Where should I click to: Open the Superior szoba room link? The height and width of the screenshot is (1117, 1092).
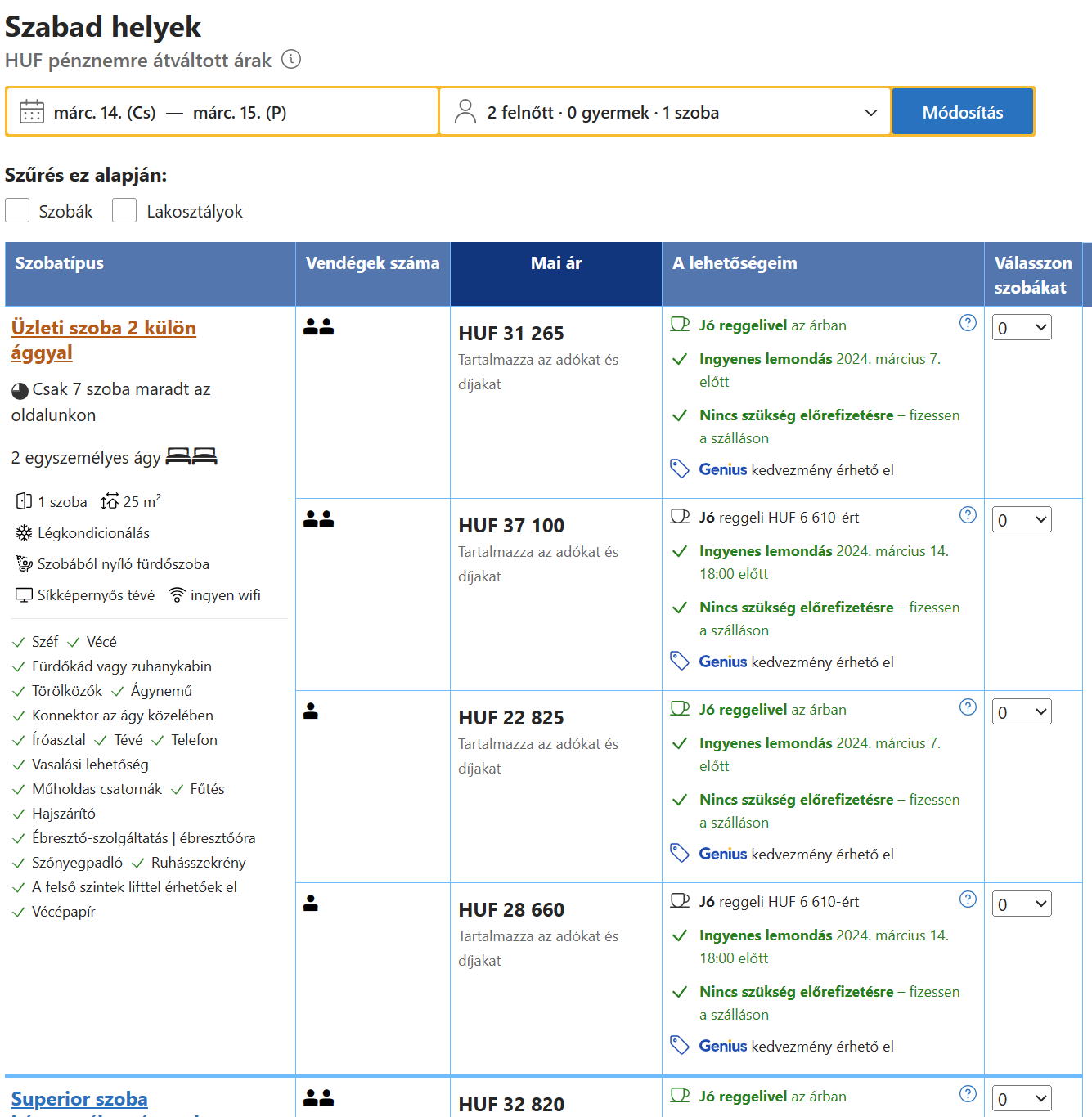click(x=79, y=1099)
